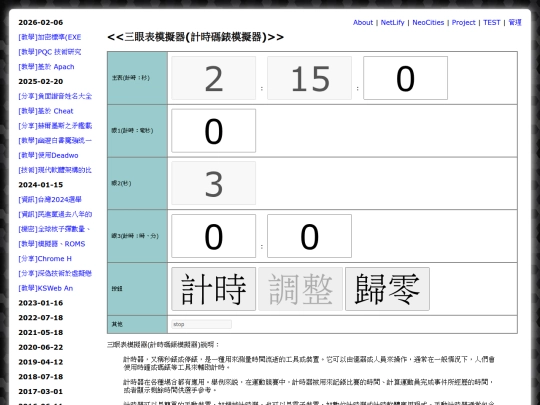Expand the 2026-02-06 date section
The image size is (540, 405).
[41, 22]
